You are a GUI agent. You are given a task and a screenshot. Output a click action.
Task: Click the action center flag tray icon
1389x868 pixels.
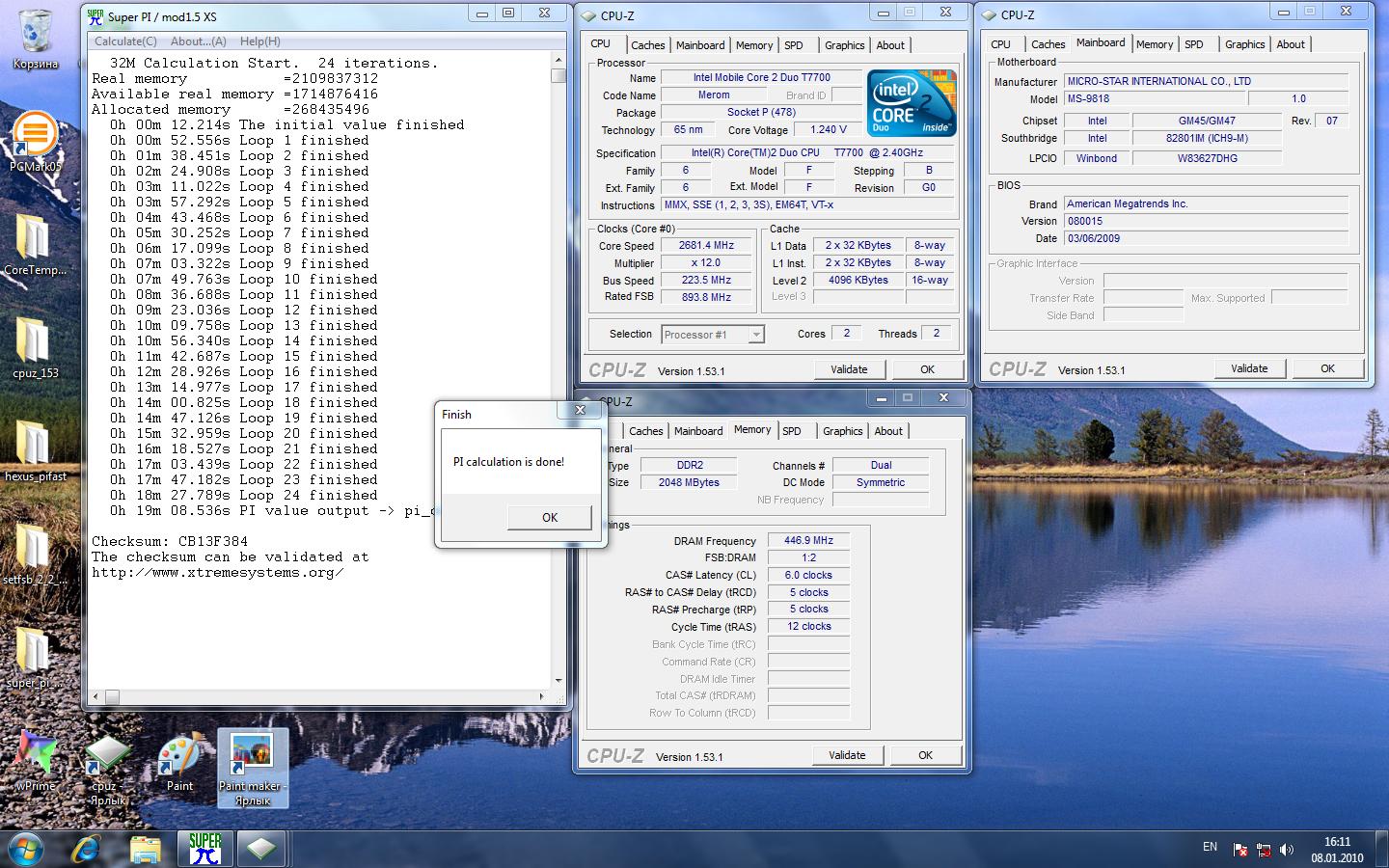click(1240, 850)
